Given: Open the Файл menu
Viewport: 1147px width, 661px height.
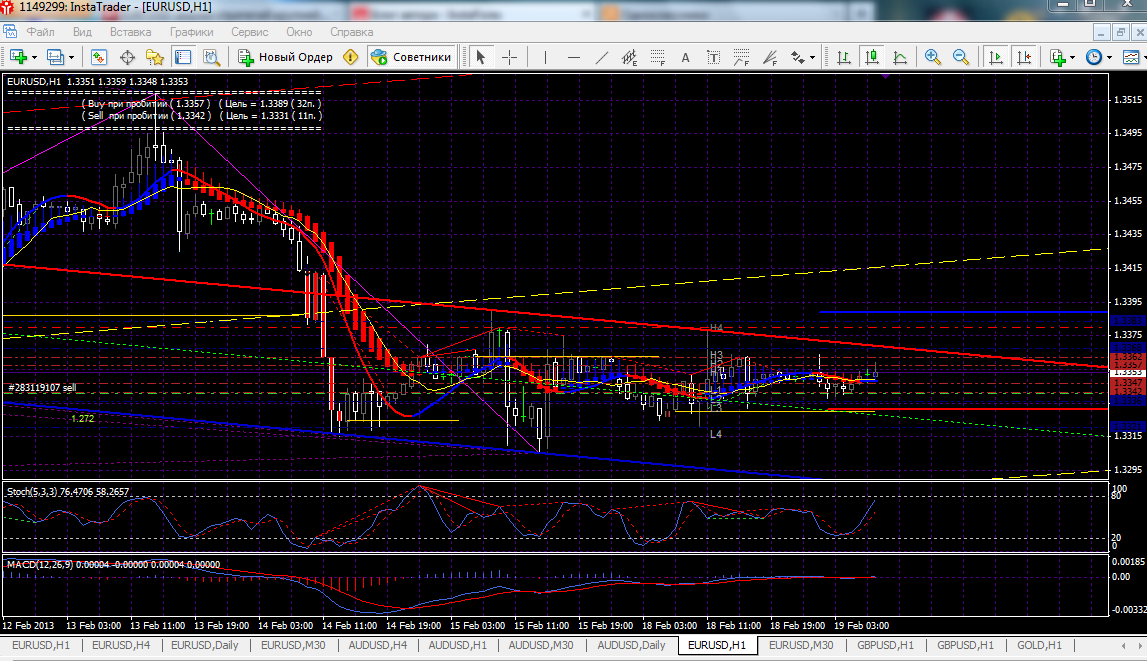Looking at the screenshot, I should pyautogui.click(x=41, y=32).
